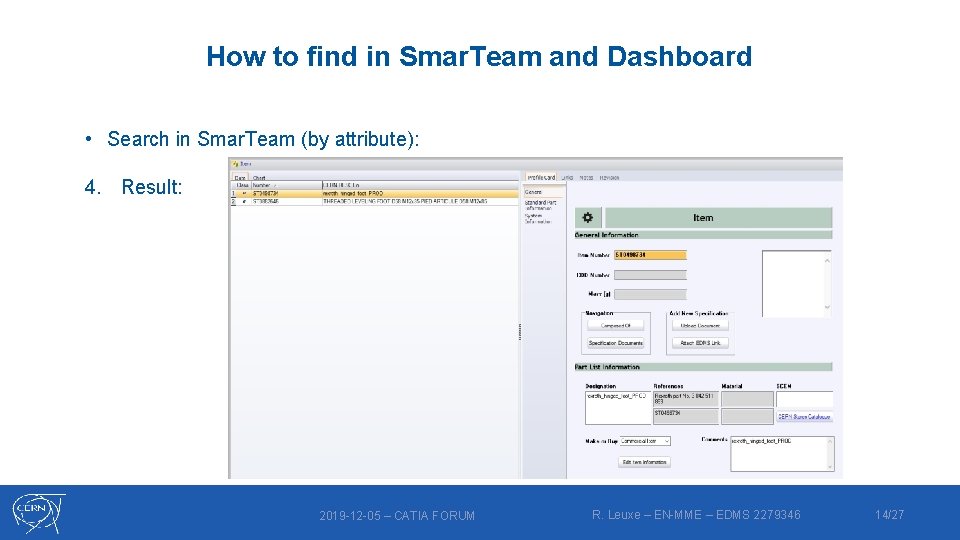This screenshot has height=540, width=960.
Task: Click the Edit Item Information button
Action: pos(644,462)
